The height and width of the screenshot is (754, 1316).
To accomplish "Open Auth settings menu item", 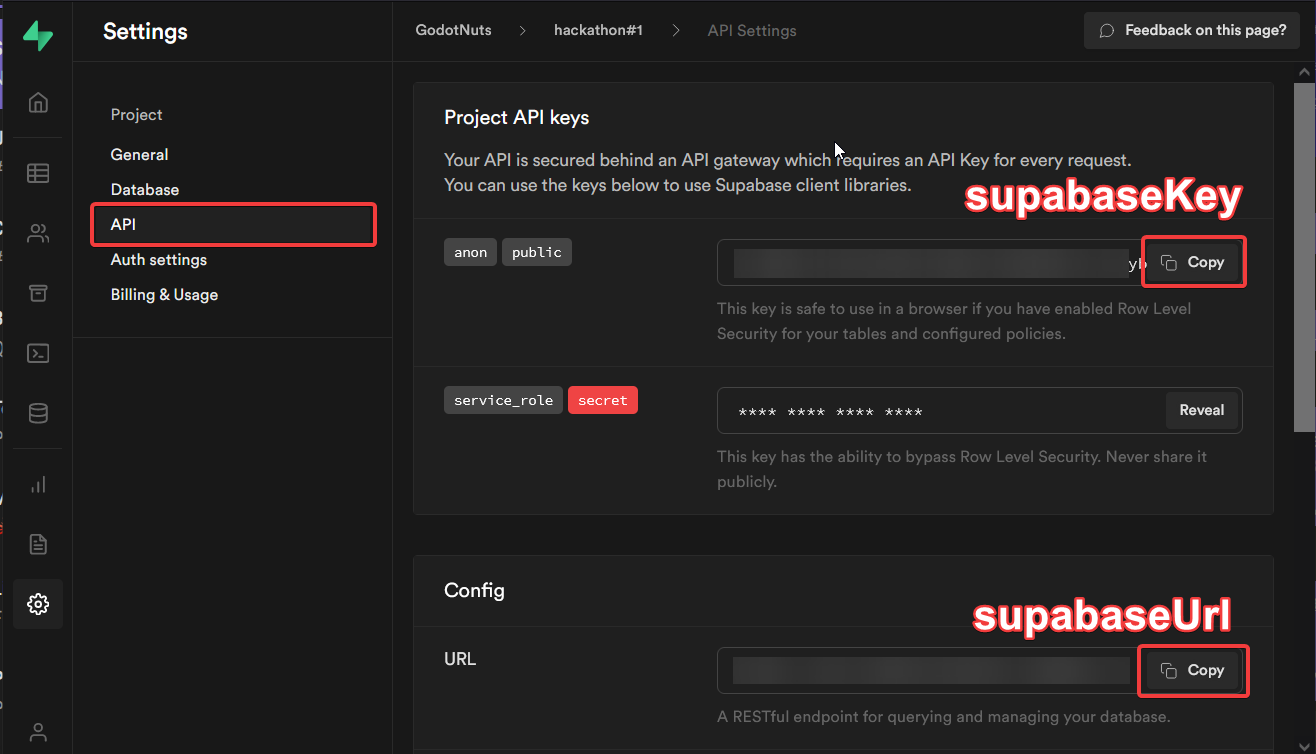I will (x=159, y=260).
